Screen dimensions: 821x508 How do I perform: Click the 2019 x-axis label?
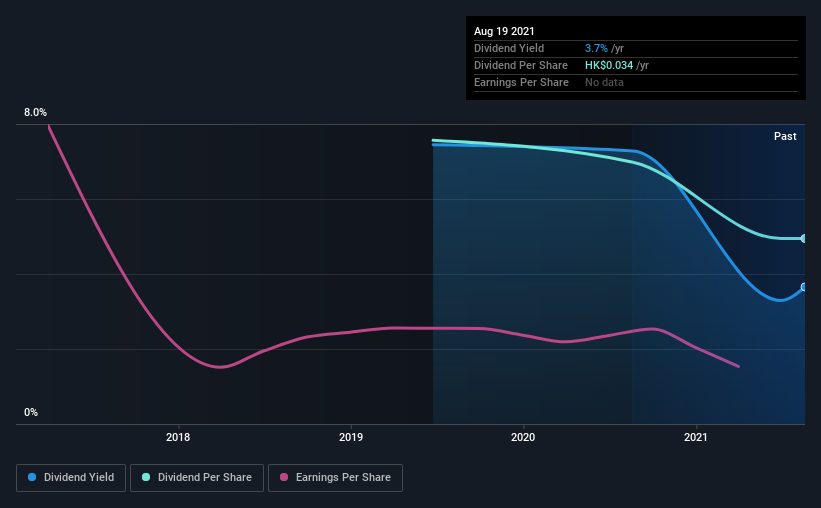click(x=351, y=437)
